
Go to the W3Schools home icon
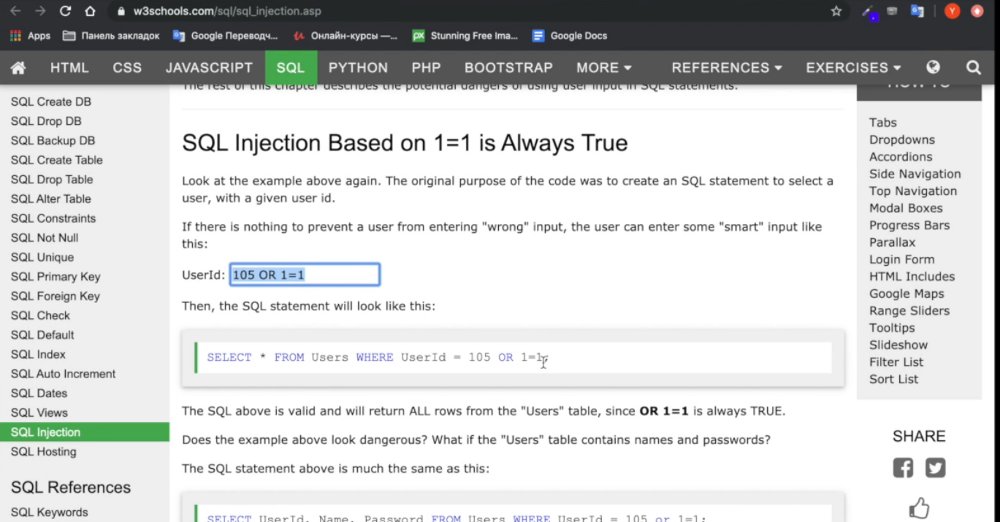18,68
